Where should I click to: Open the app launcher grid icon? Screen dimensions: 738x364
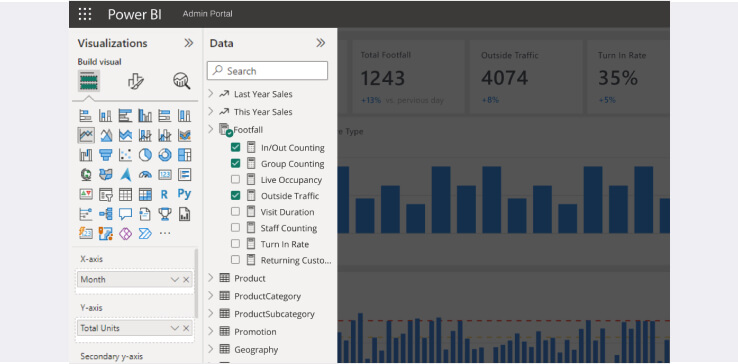click(85, 14)
